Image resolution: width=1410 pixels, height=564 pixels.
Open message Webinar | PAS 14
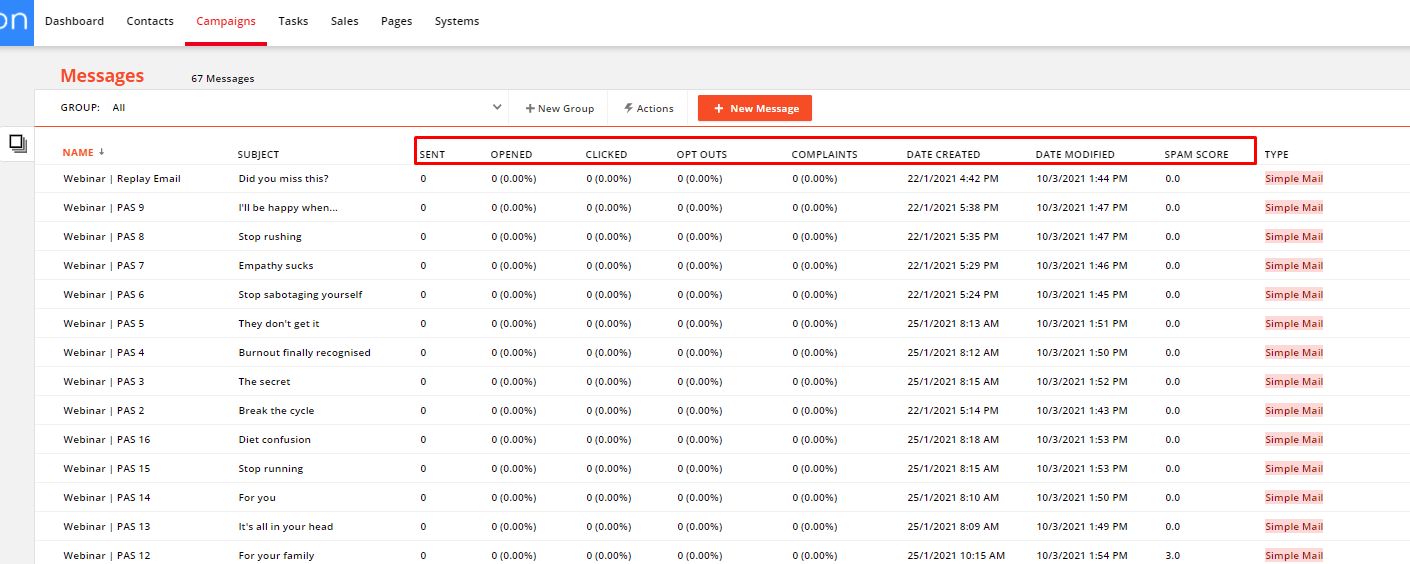107,498
